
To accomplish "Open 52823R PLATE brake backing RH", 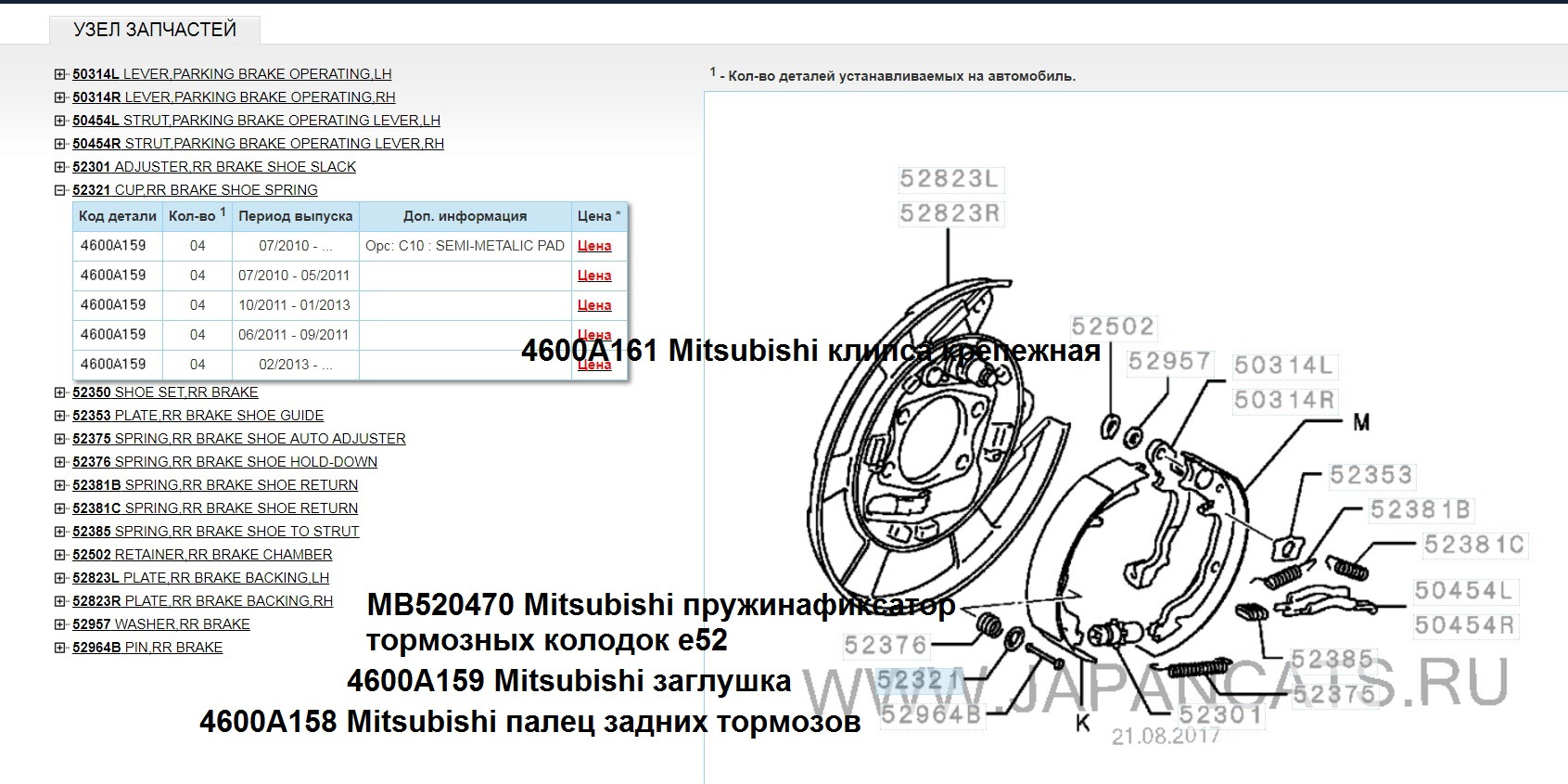I will pos(202,601).
